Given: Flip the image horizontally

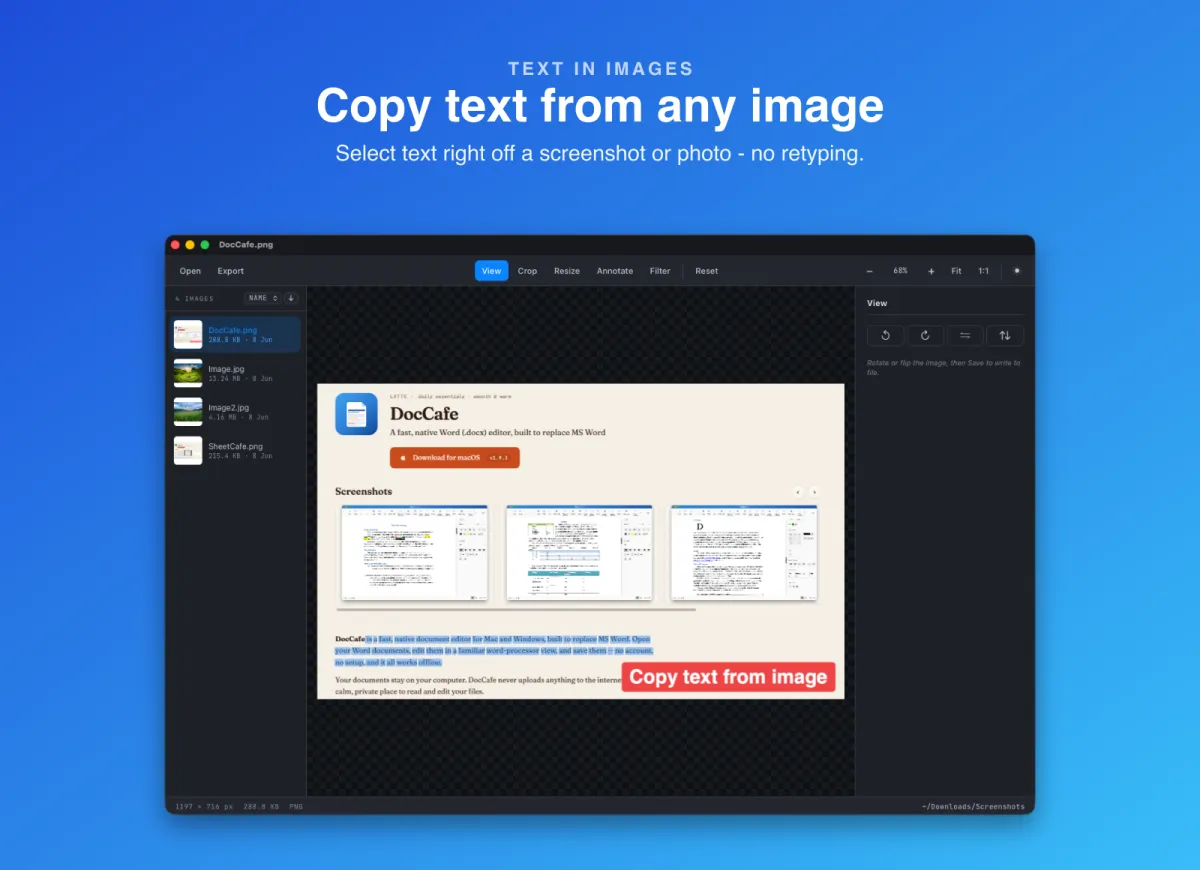Looking at the screenshot, I should 965,335.
